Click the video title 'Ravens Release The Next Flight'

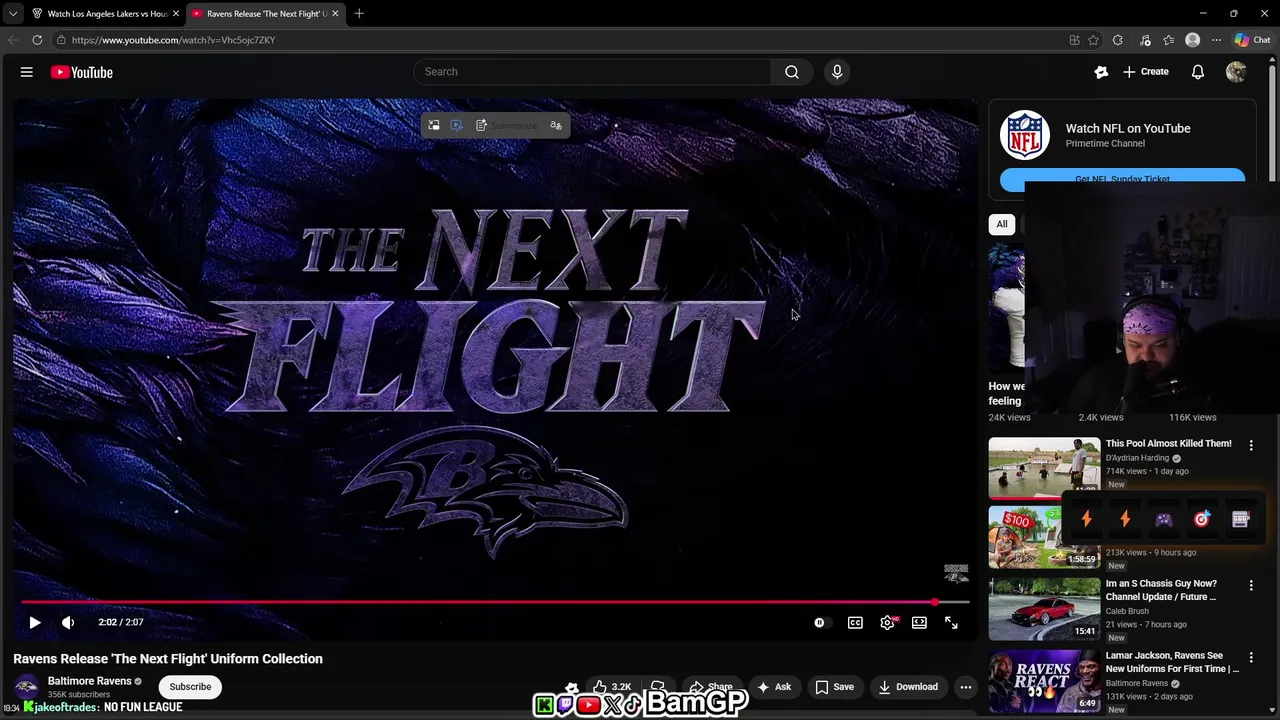pyautogui.click(x=168, y=659)
